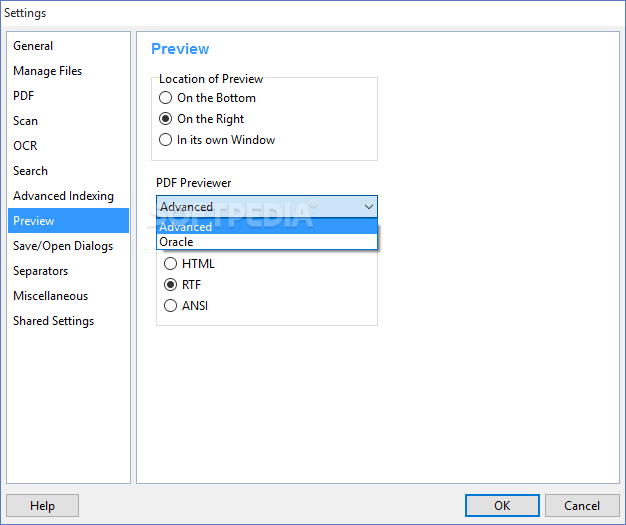Click the OK button
Viewport: 626px width, 525px height.
click(x=503, y=506)
